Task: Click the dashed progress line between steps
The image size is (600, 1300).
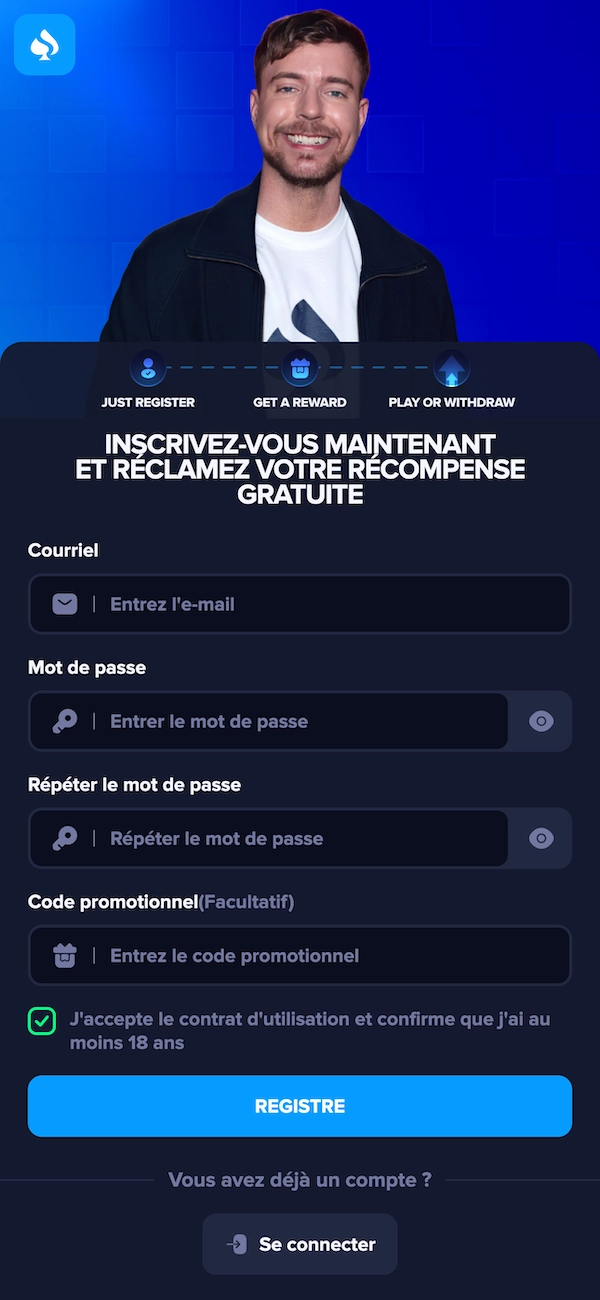Action: click(224, 369)
